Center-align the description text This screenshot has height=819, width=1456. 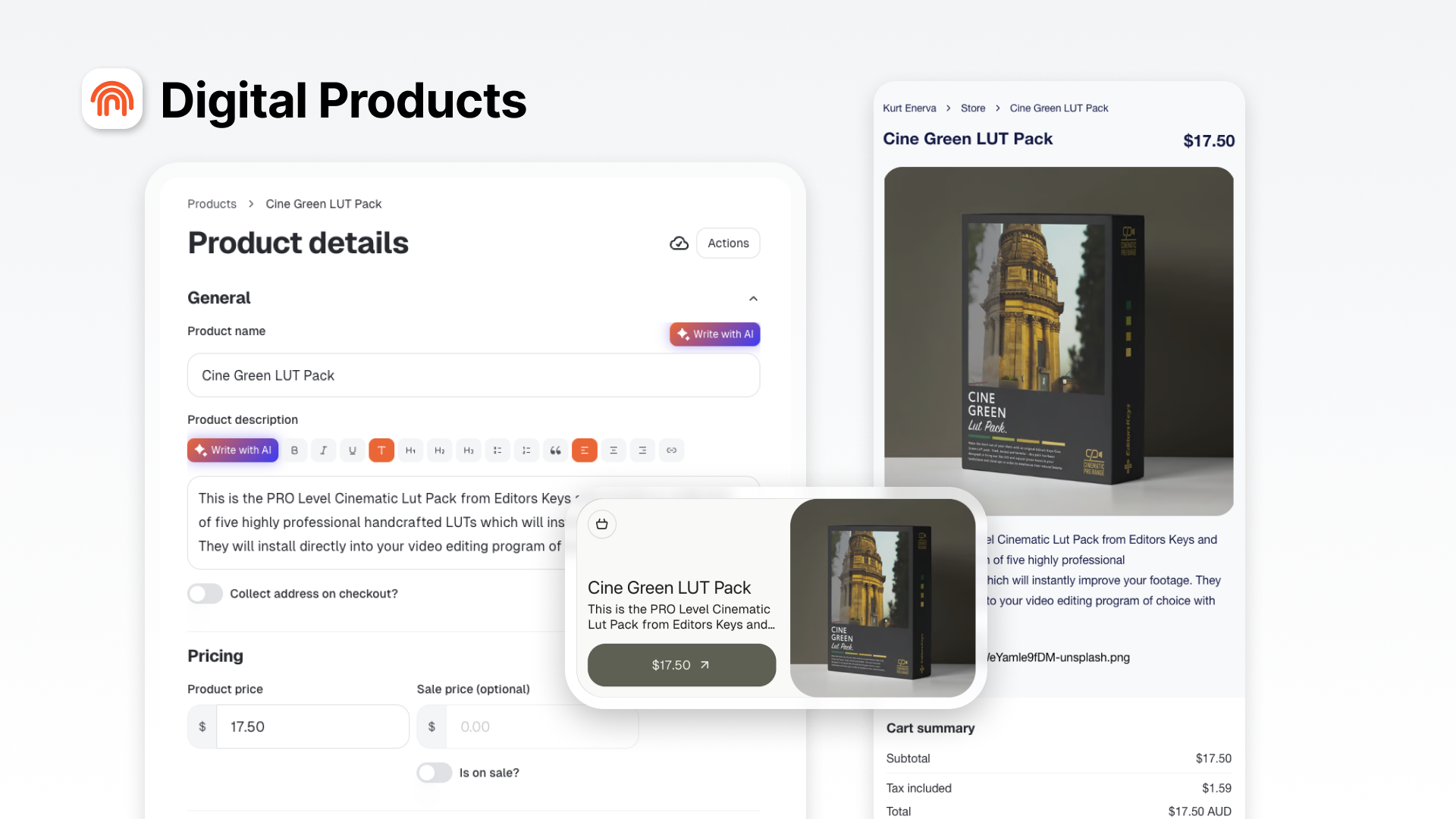[613, 450]
